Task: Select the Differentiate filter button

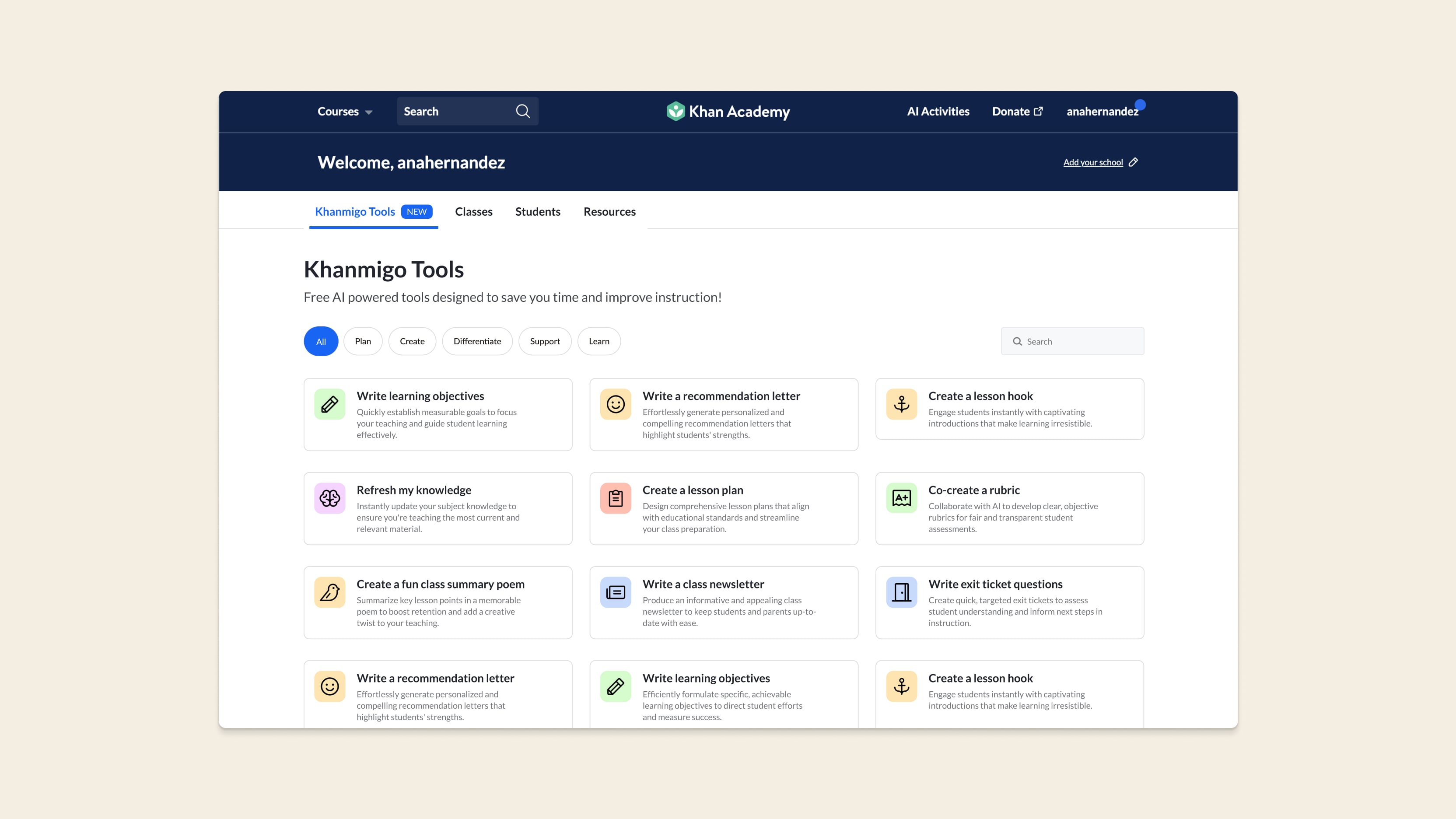Action: [x=477, y=341]
